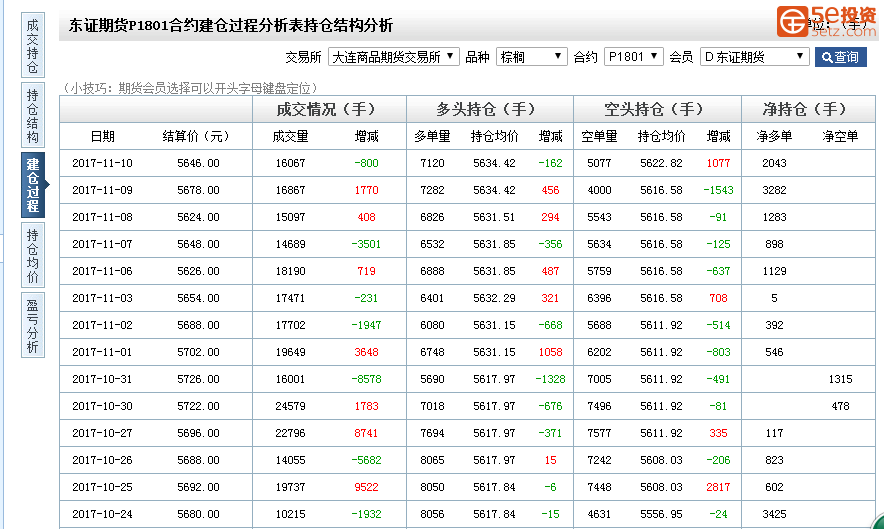
Task: Click the 净多单 column header
Action: click(x=774, y=136)
